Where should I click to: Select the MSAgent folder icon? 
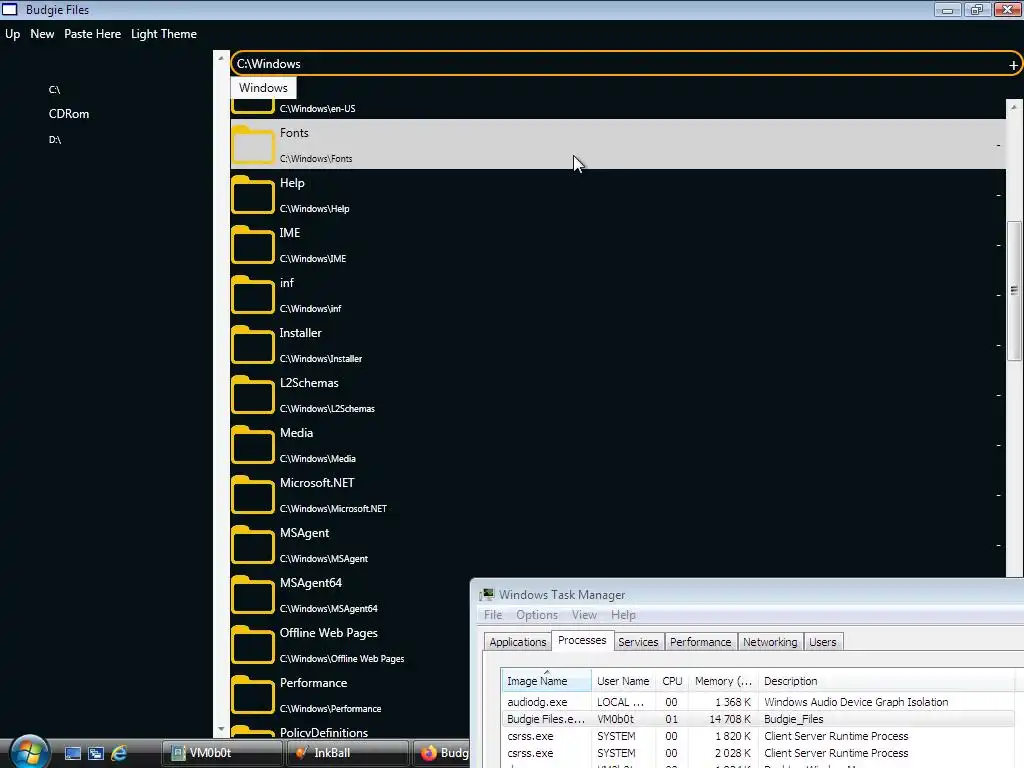253,545
